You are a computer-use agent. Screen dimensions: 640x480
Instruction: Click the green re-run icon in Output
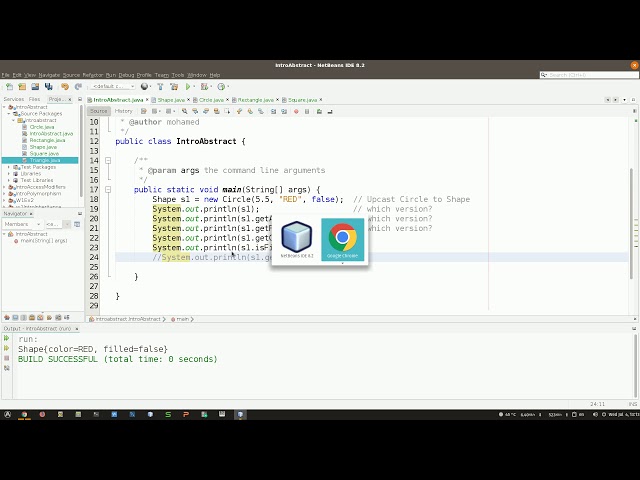(x=7, y=338)
